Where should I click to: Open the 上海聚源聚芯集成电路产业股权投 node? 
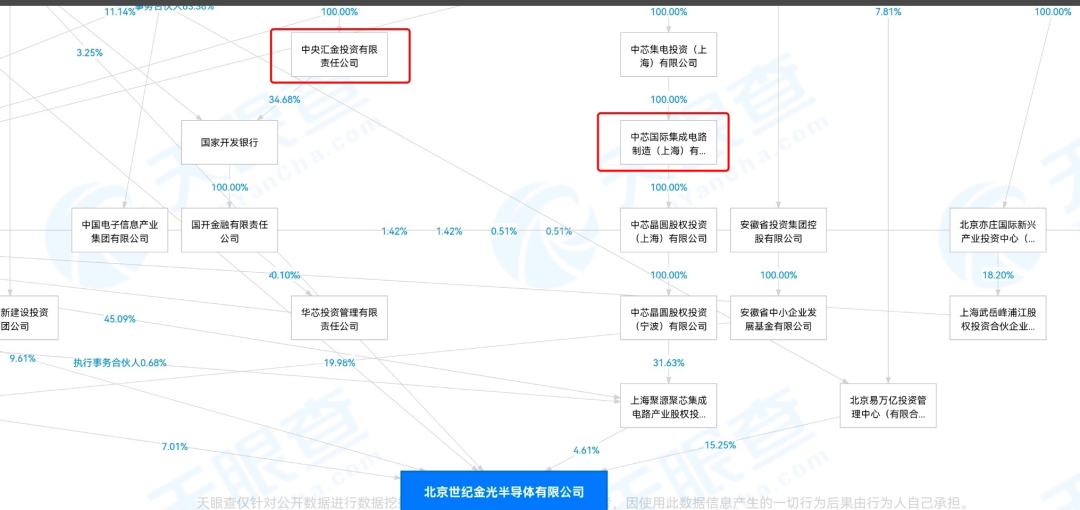(668, 406)
